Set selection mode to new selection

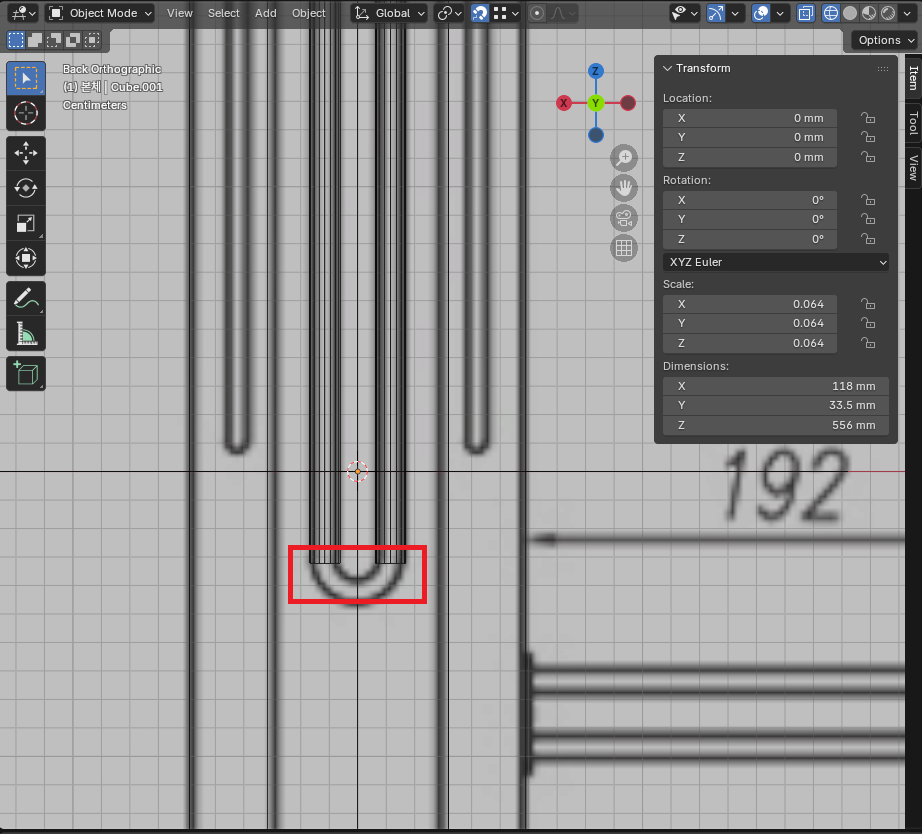coord(16,40)
